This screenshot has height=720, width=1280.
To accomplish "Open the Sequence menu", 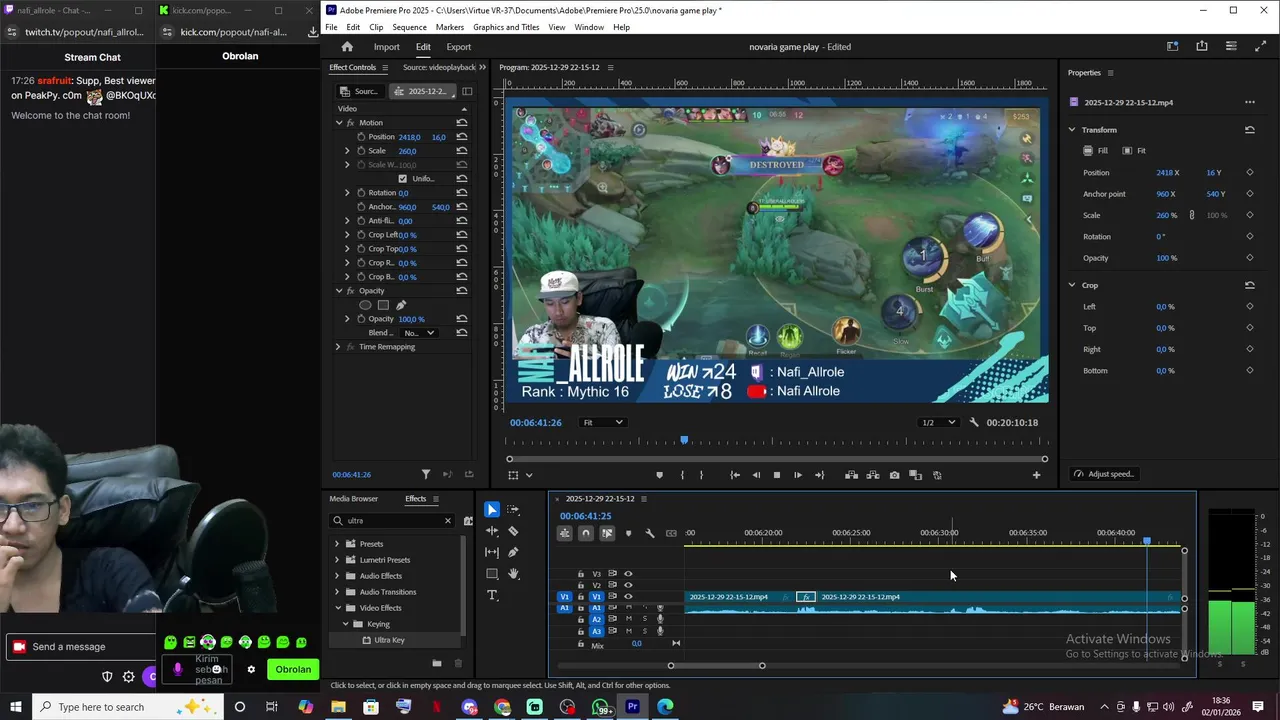I will point(409,27).
